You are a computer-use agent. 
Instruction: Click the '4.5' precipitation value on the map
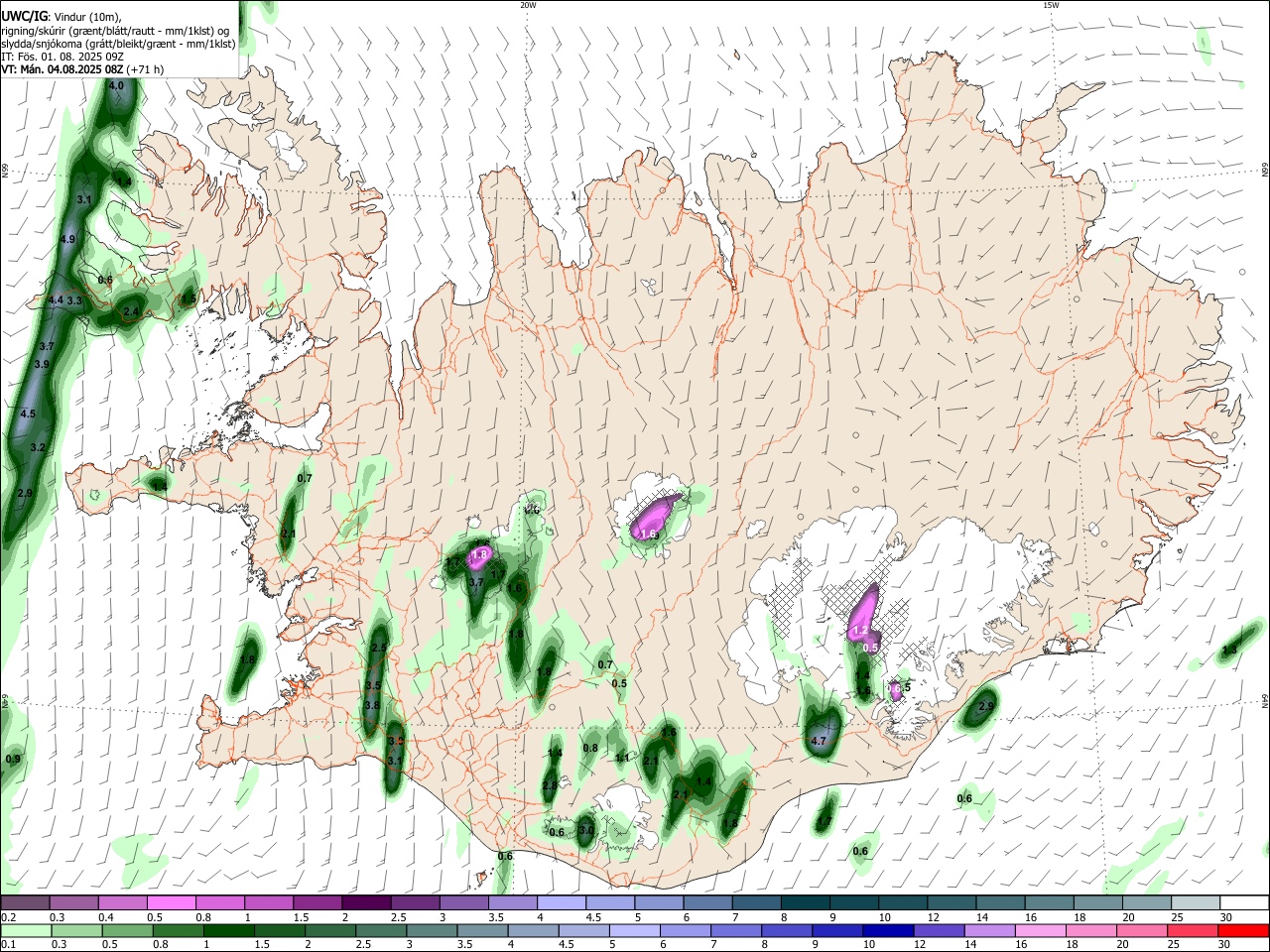(28, 415)
